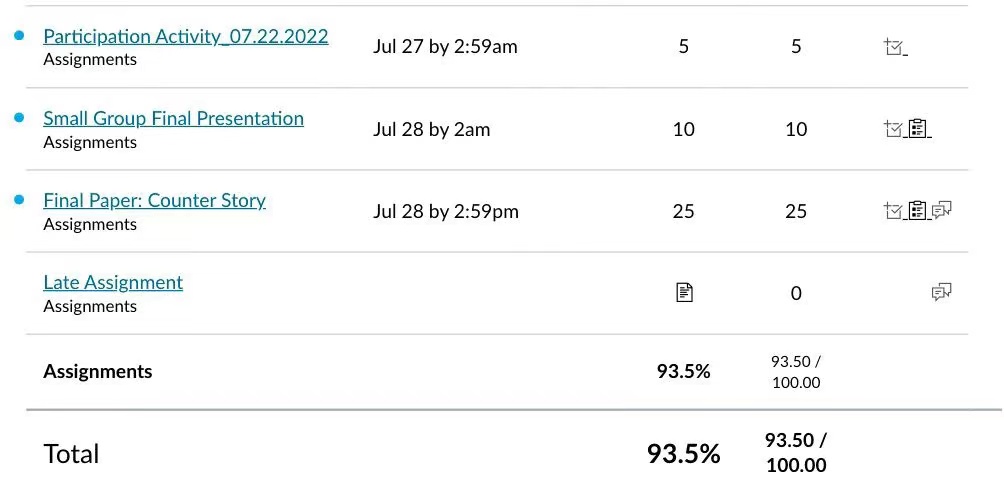Open scoring details for Final Paper: Counter Story
This screenshot has width=1004, height=488.
(x=893, y=210)
